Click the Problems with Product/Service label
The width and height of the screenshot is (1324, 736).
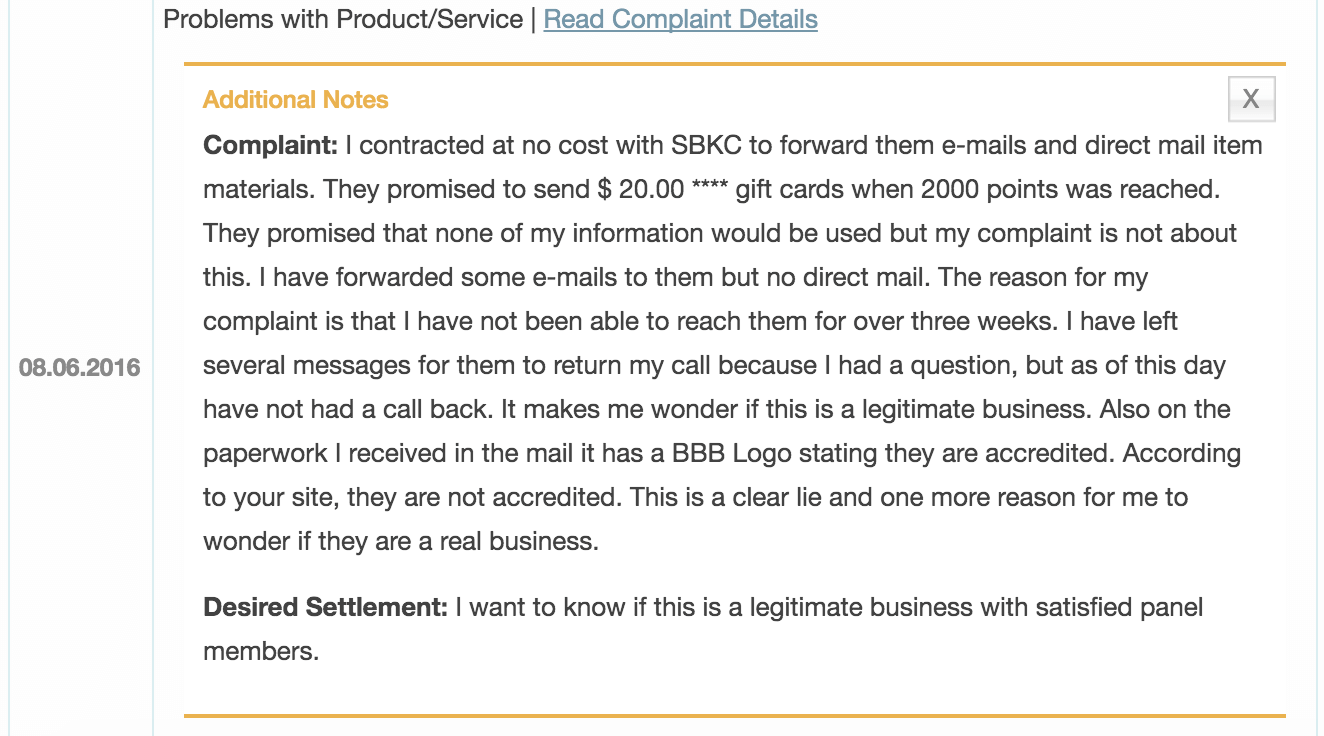(x=343, y=19)
